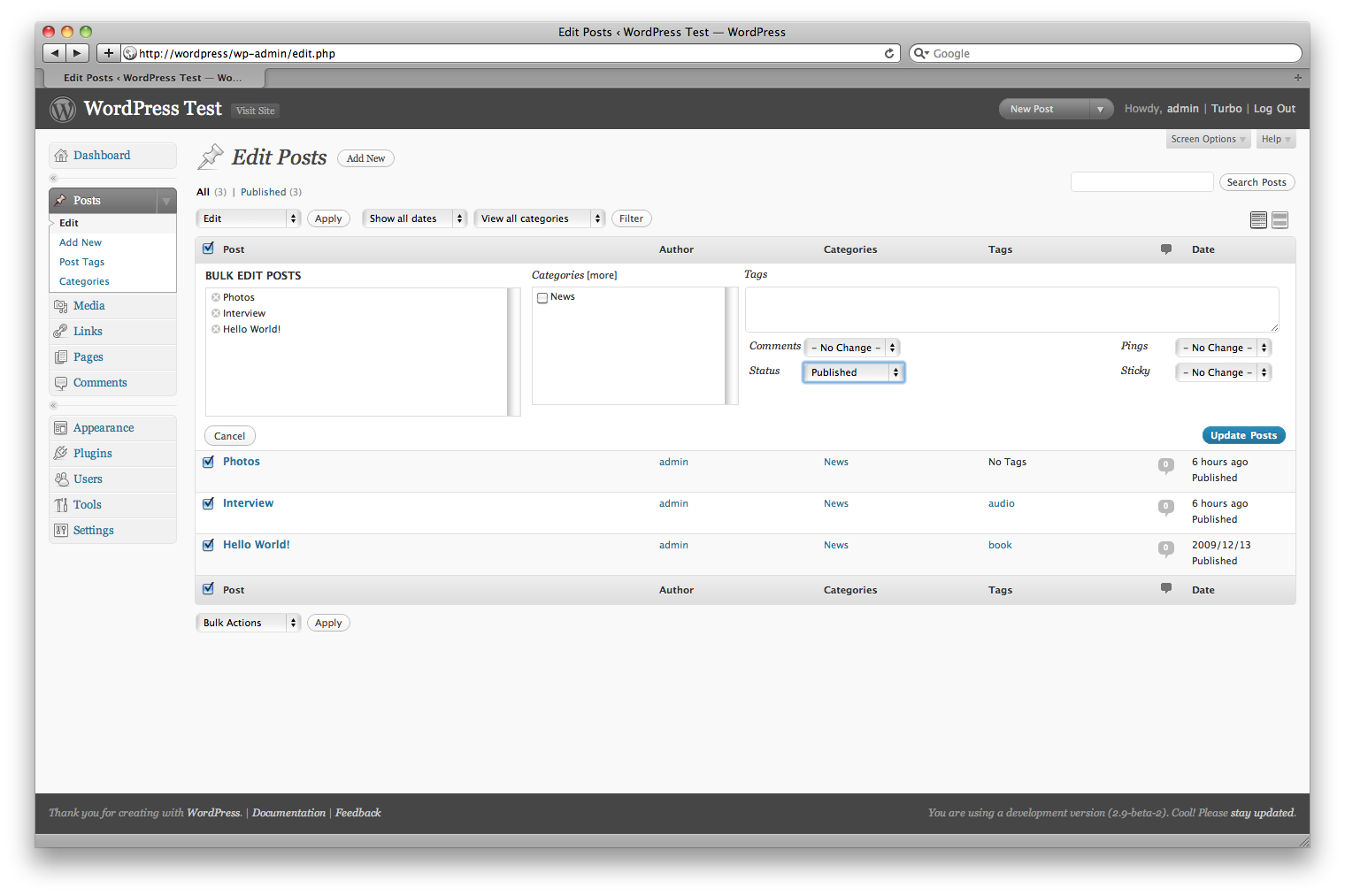The height and width of the screenshot is (896, 1345).
Task: Click browser reload page icon
Action: [x=889, y=53]
